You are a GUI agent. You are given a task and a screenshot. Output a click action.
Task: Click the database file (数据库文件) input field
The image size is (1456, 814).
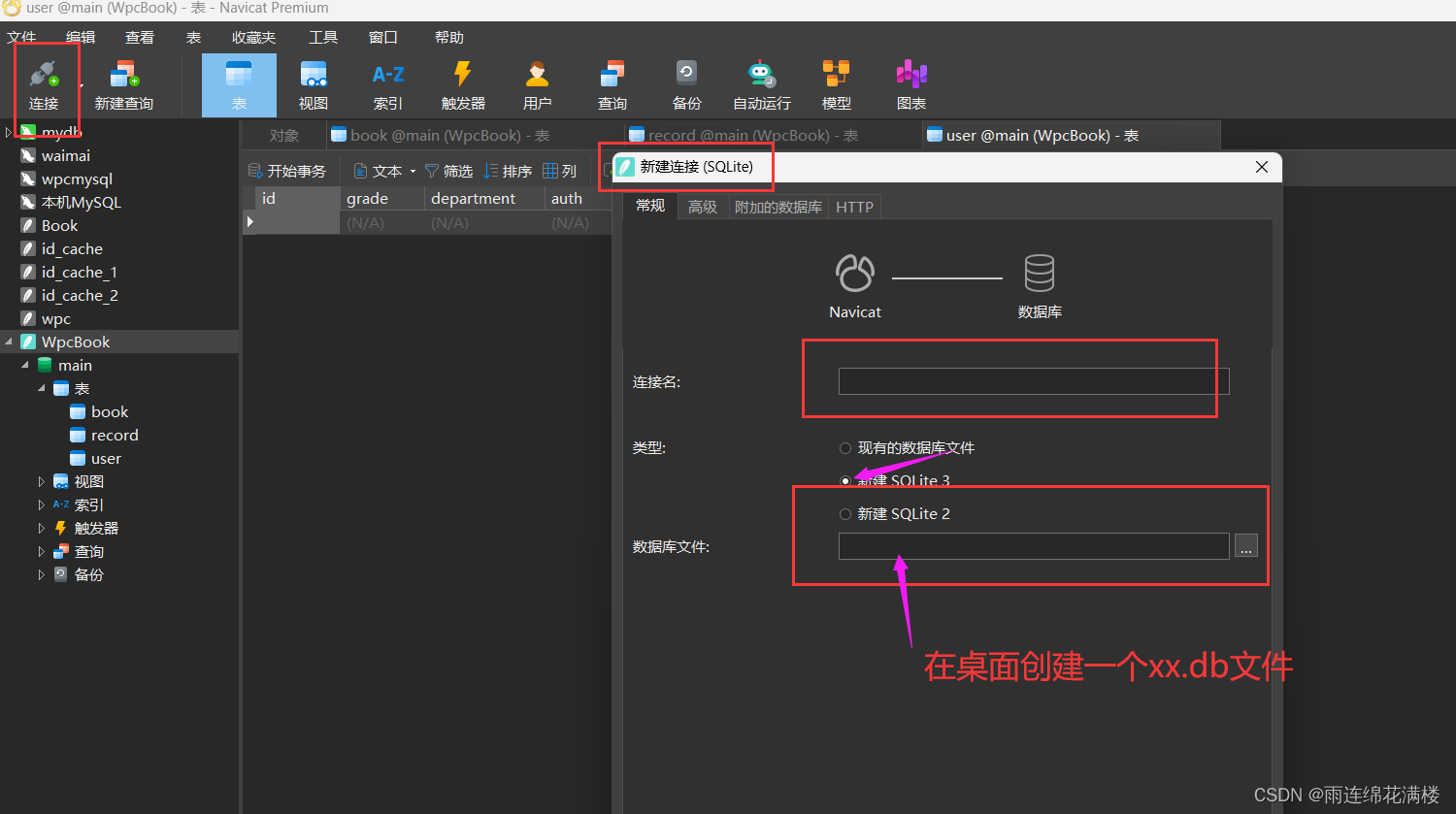point(1034,546)
